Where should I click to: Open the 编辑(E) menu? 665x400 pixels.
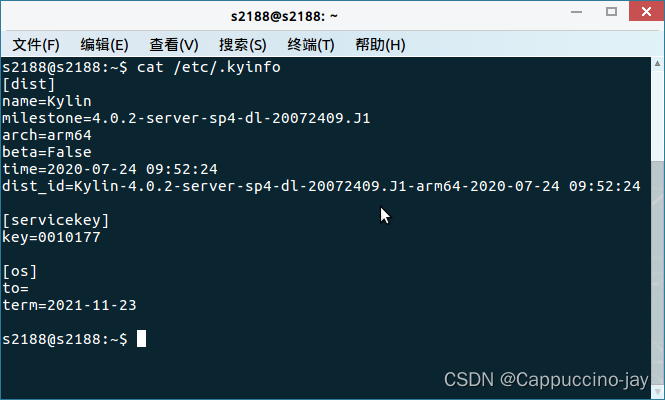pos(104,45)
